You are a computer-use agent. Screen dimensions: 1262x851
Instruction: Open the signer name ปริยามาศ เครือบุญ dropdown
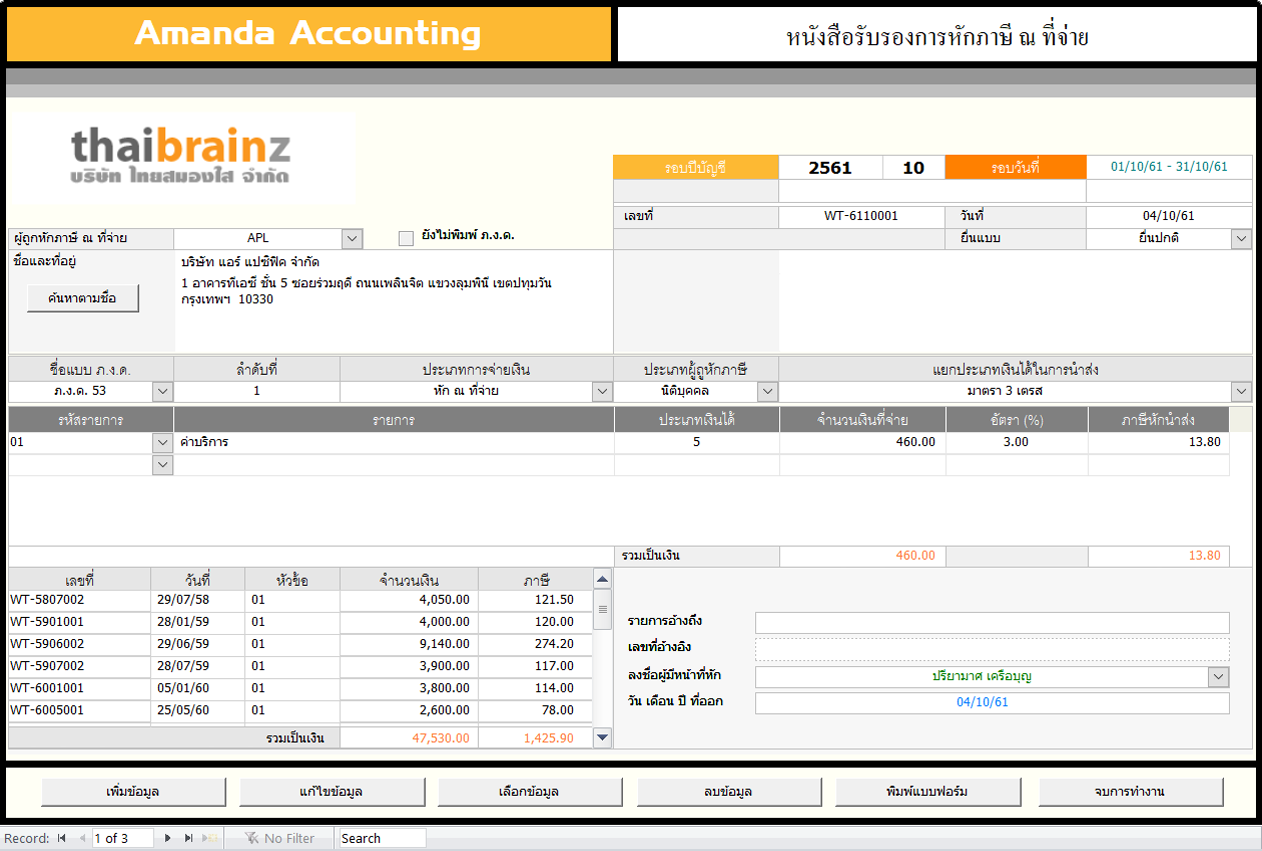point(1218,677)
